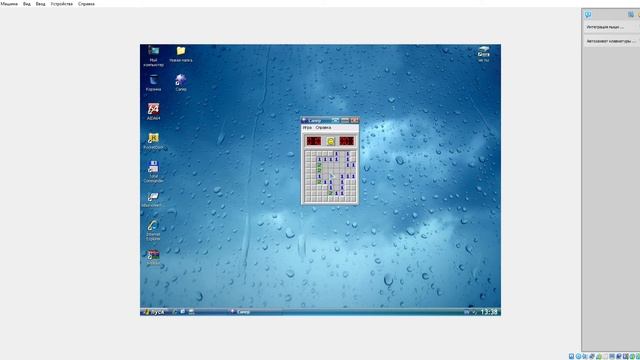The image size is (640, 360).
Task: Select the AIDA64 desktop icon
Action: (153, 111)
